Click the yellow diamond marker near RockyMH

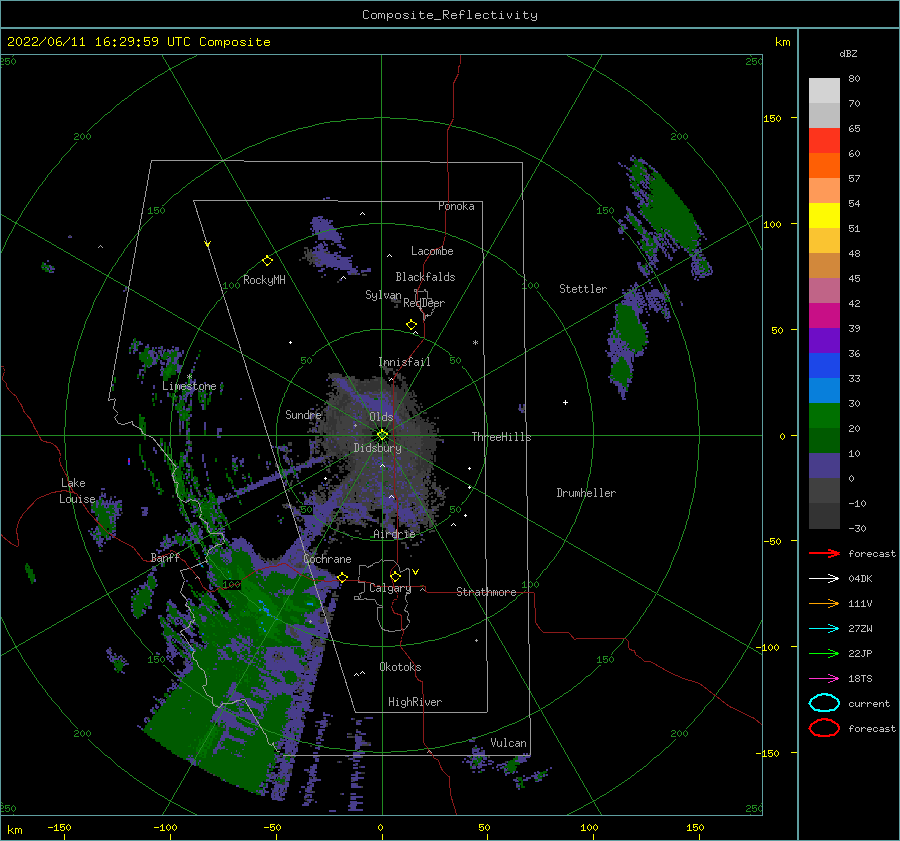(x=267, y=261)
